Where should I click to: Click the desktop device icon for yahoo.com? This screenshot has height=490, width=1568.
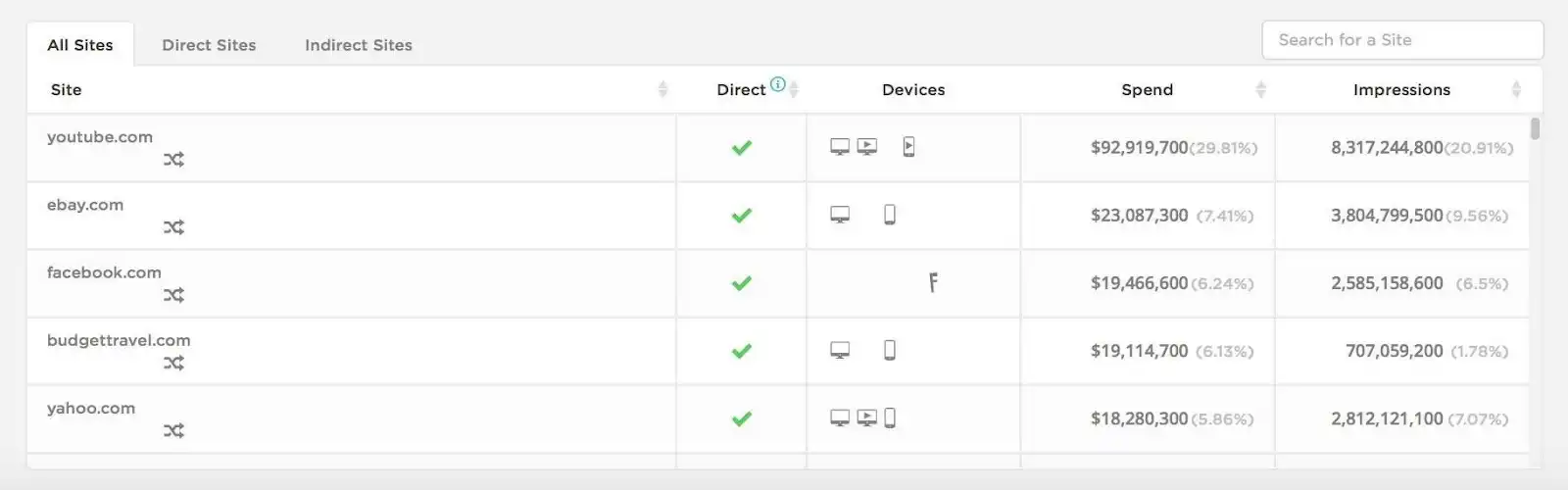click(840, 418)
